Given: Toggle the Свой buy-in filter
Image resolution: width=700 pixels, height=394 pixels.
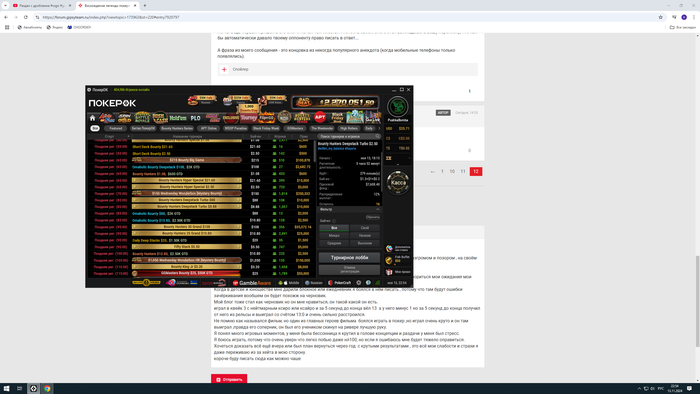Looking at the screenshot, I should [365, 228].
